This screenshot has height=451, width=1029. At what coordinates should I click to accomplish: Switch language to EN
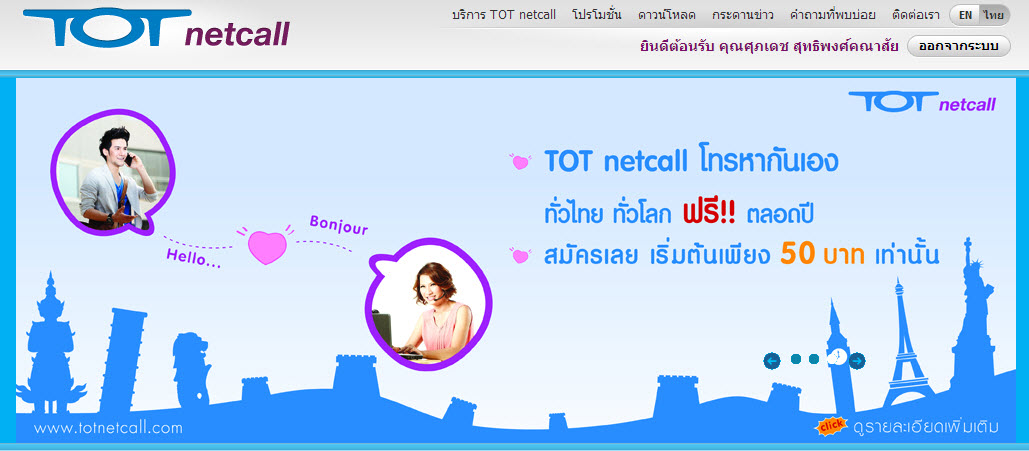tap(965, 15)
